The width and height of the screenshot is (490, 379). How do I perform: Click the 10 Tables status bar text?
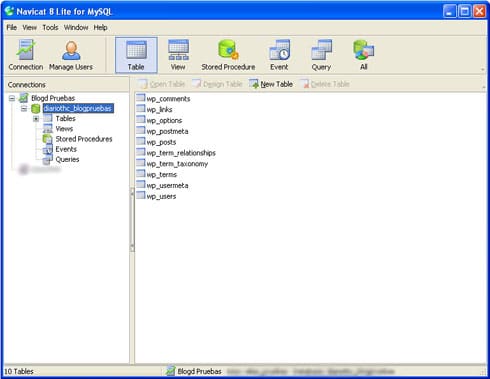[x=19, y=371]
